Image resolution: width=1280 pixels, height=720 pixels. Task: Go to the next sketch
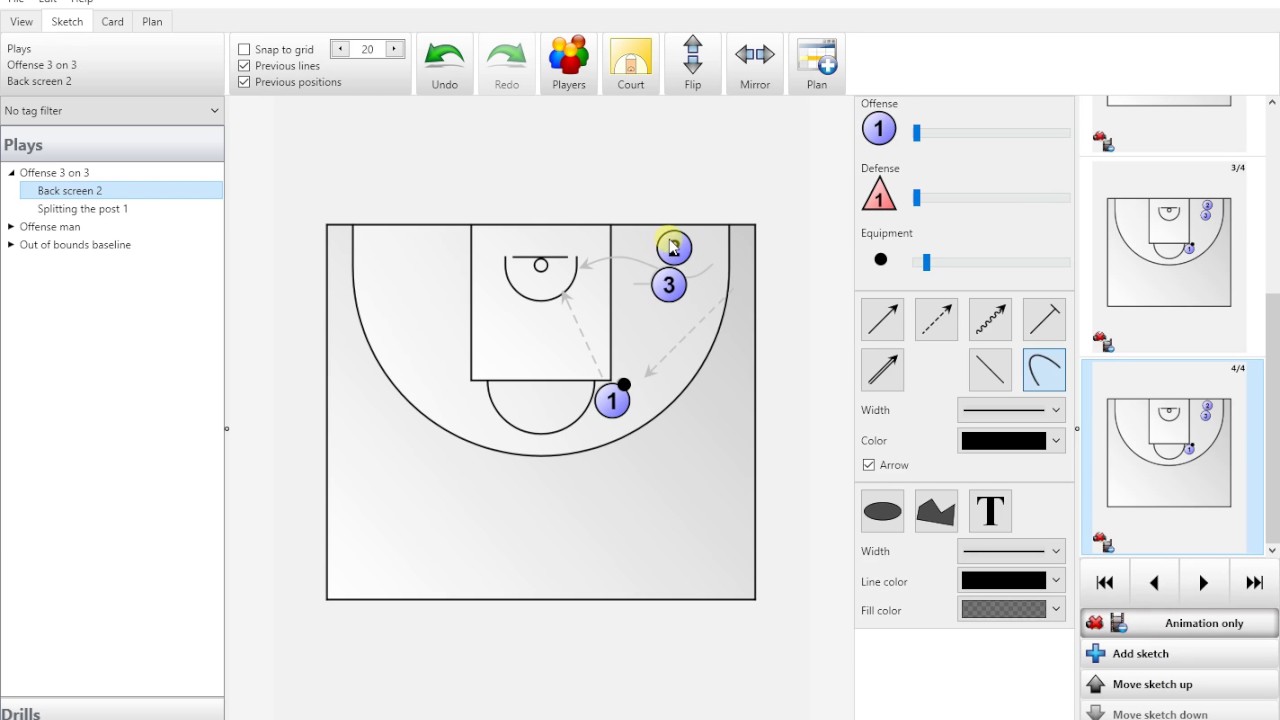[1204, 583]
